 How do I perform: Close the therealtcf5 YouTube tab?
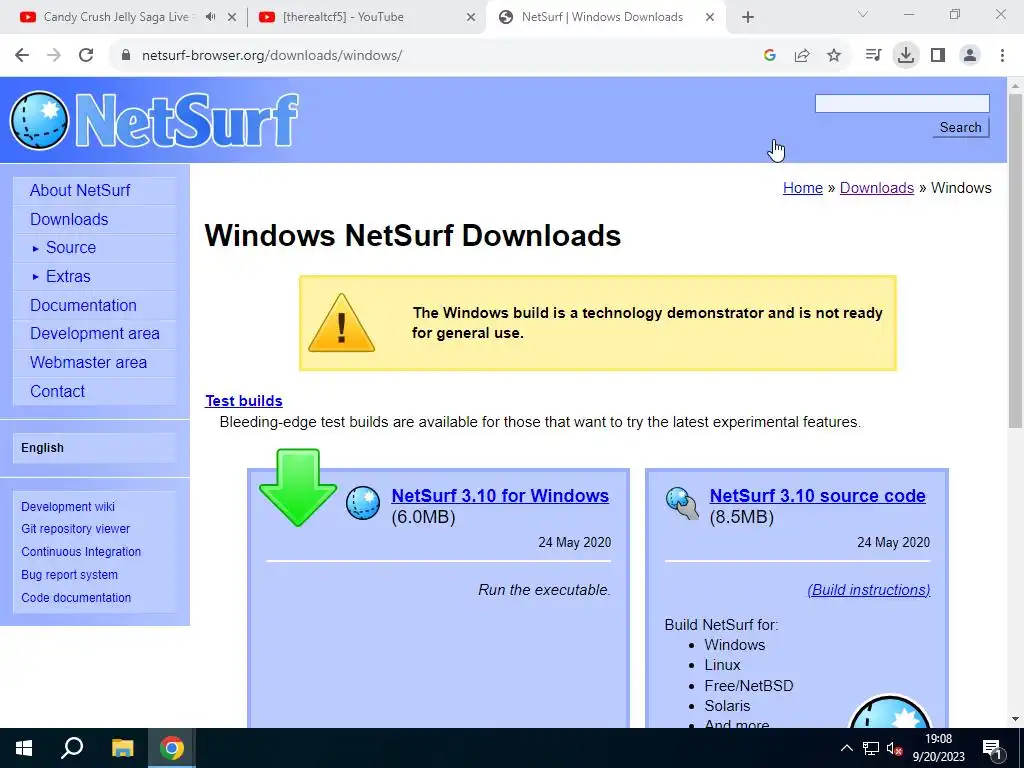(x=471, y=17)
